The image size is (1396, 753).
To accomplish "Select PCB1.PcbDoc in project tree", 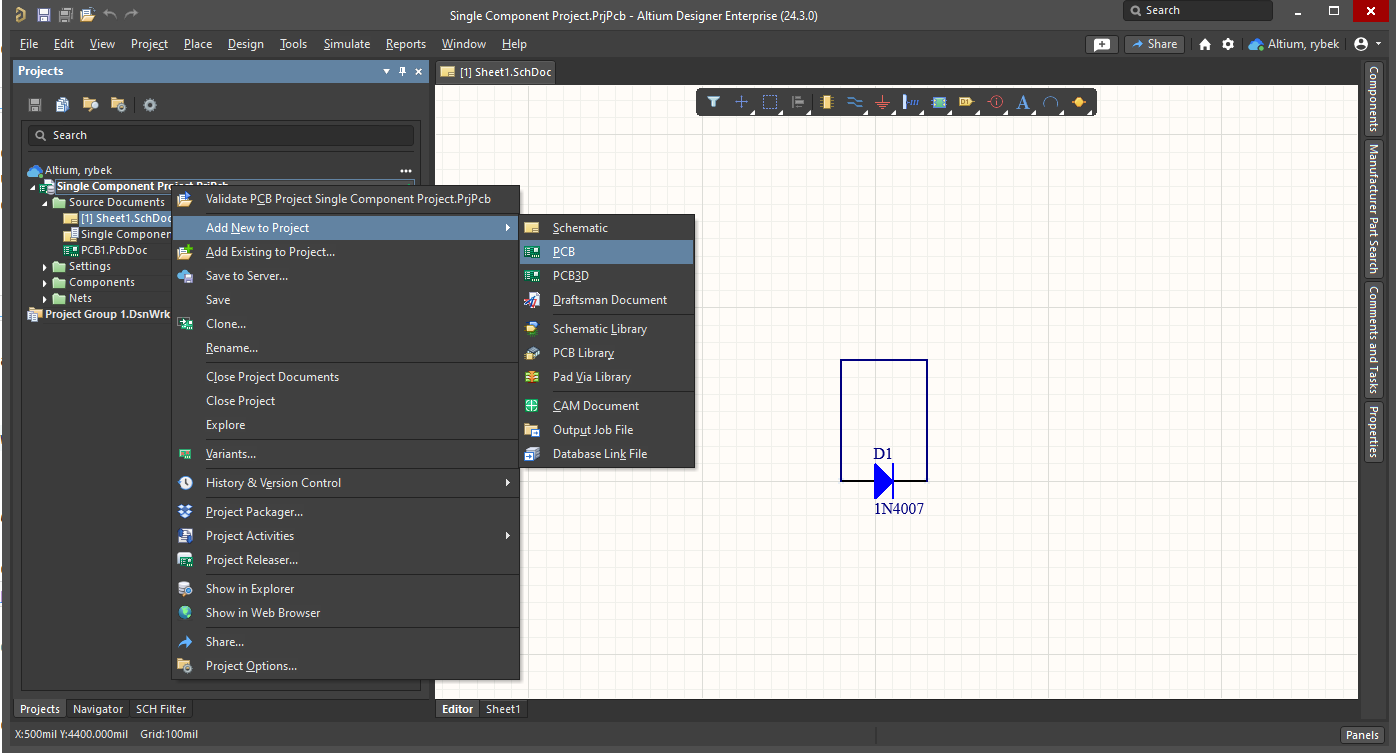I will [x=106, y=251].
